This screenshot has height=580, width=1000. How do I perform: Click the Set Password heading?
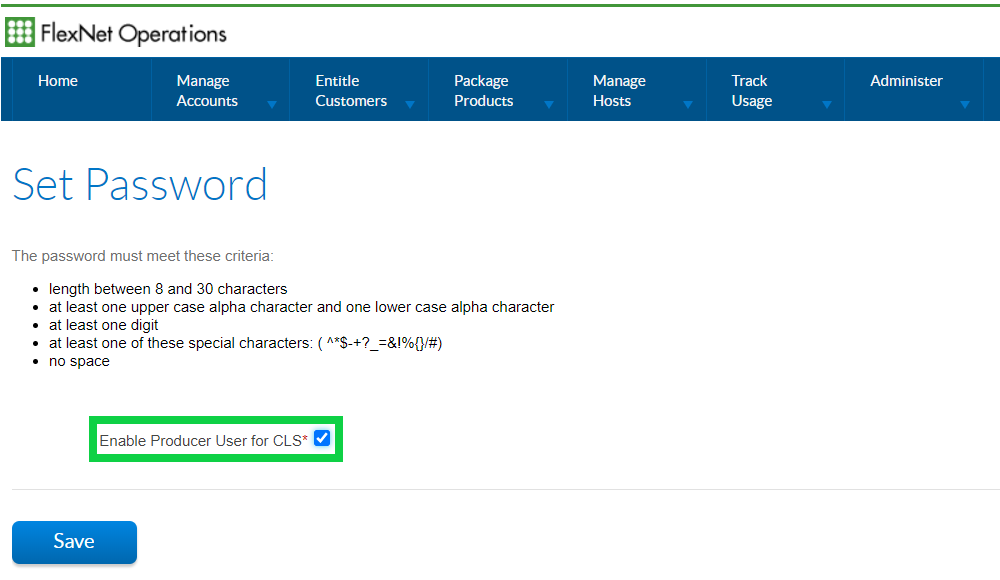[140, 185]
